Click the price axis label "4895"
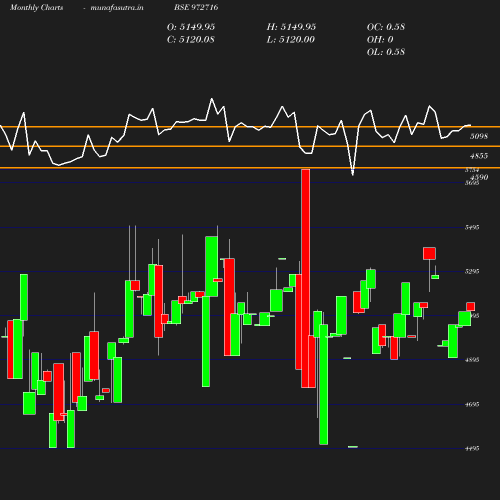This screenshot has height=500, width=500. pos(472,360)
